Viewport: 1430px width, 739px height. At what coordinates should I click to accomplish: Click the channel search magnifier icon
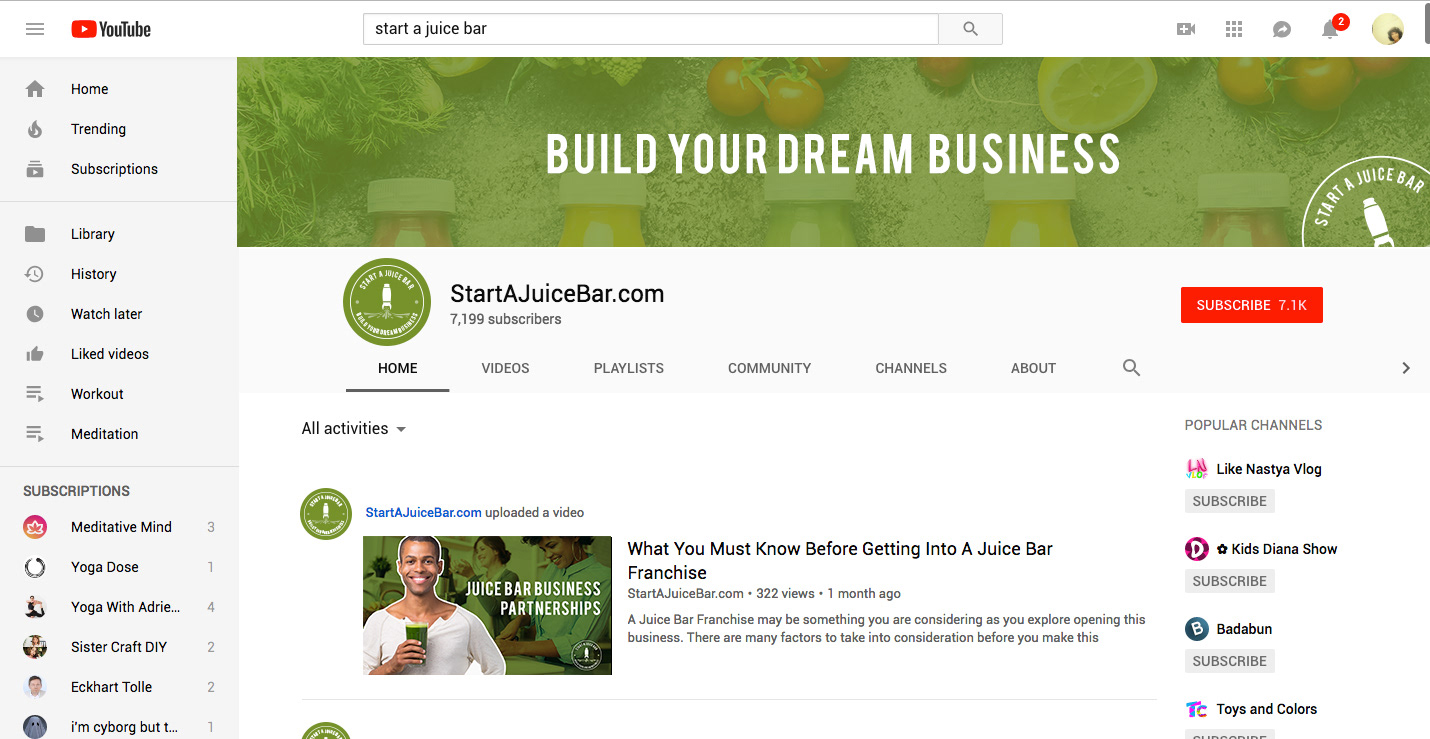pyautogui.click(x=1131, y=368)
